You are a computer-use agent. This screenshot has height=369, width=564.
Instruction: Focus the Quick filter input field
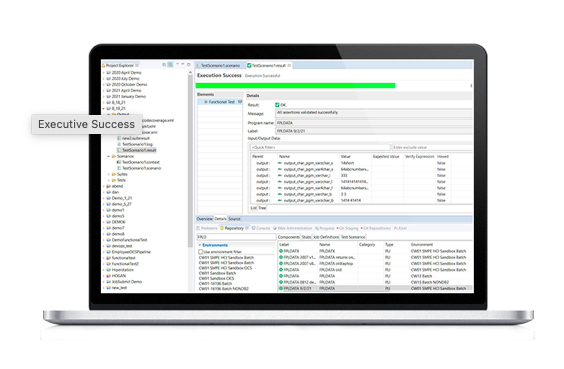[320, 147]
